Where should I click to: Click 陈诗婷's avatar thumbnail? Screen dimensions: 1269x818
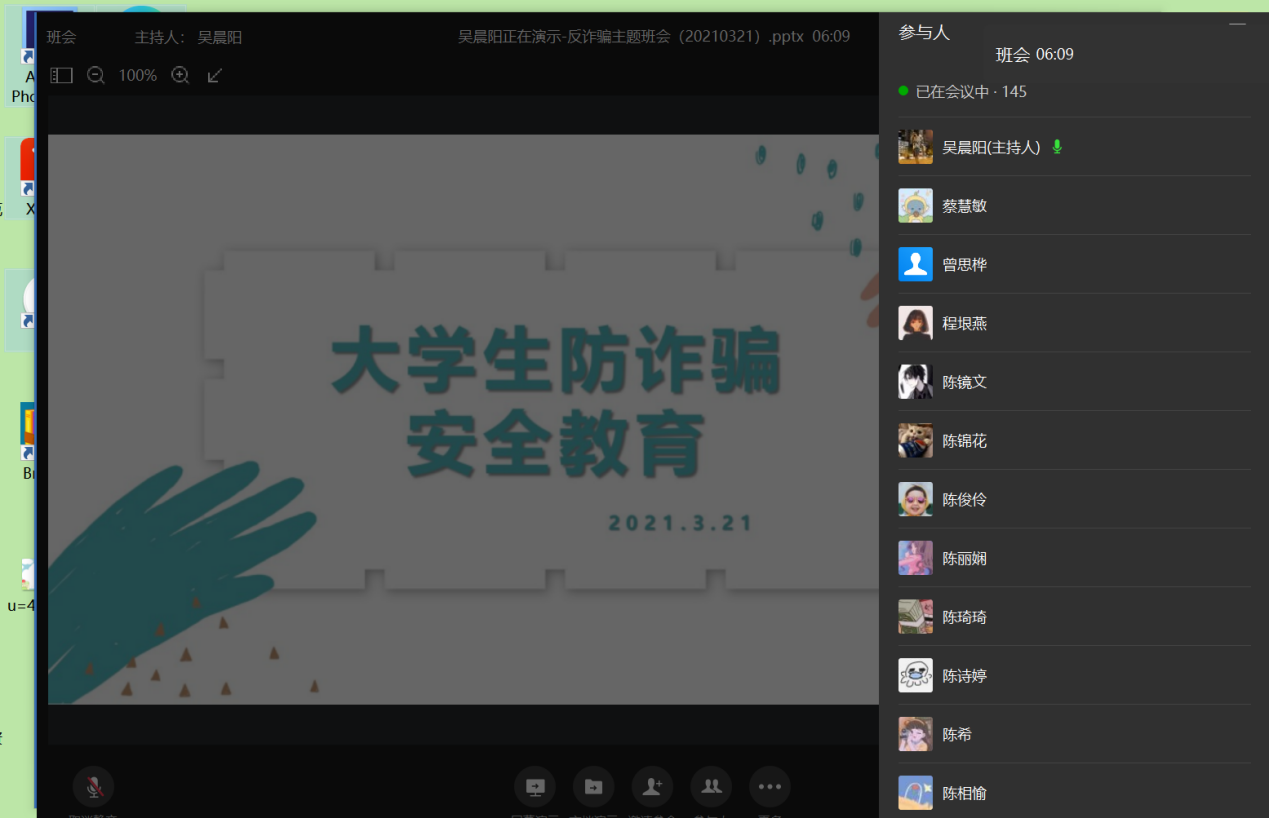pyautogui.click(x=915, y=676)
